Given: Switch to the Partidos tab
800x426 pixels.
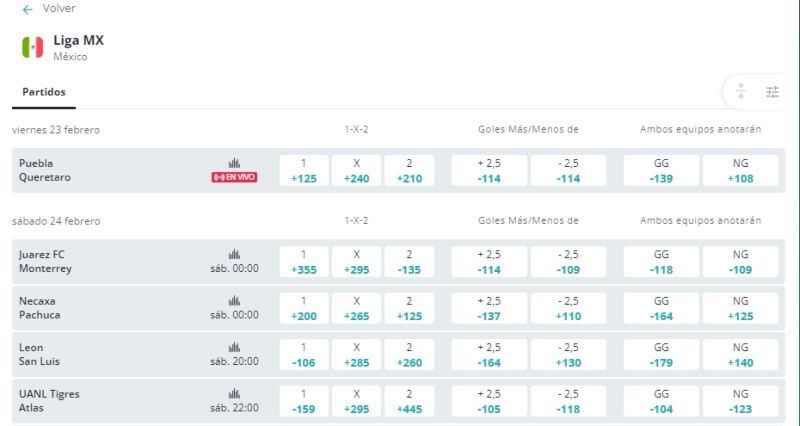Looking at the screenshot, I should 44,92.
